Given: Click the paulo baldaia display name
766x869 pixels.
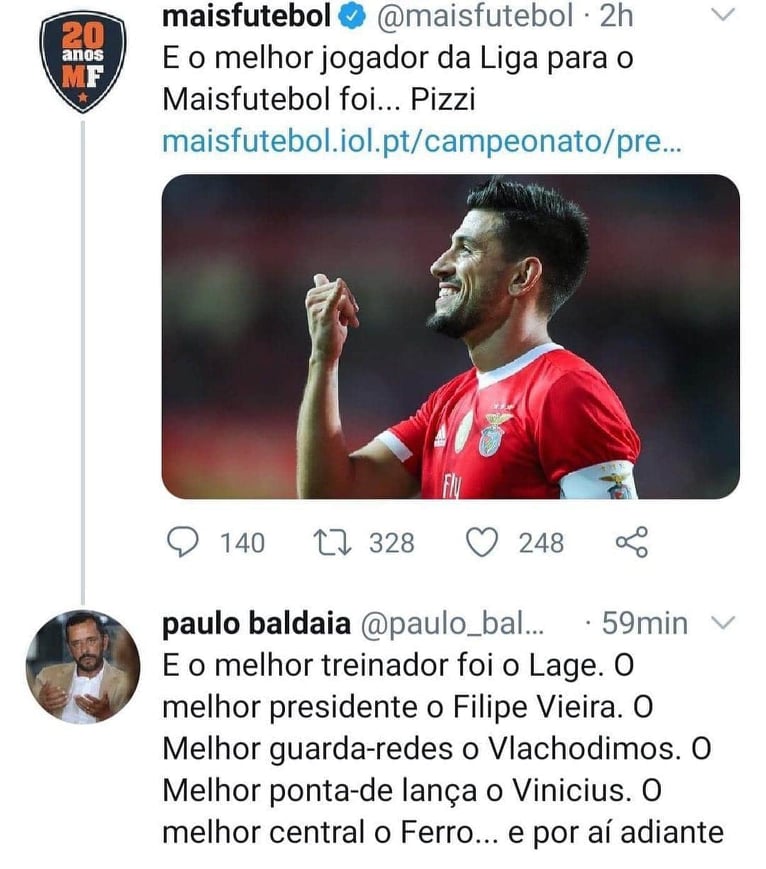Looking at the screenshot, I should coord(256,624).
